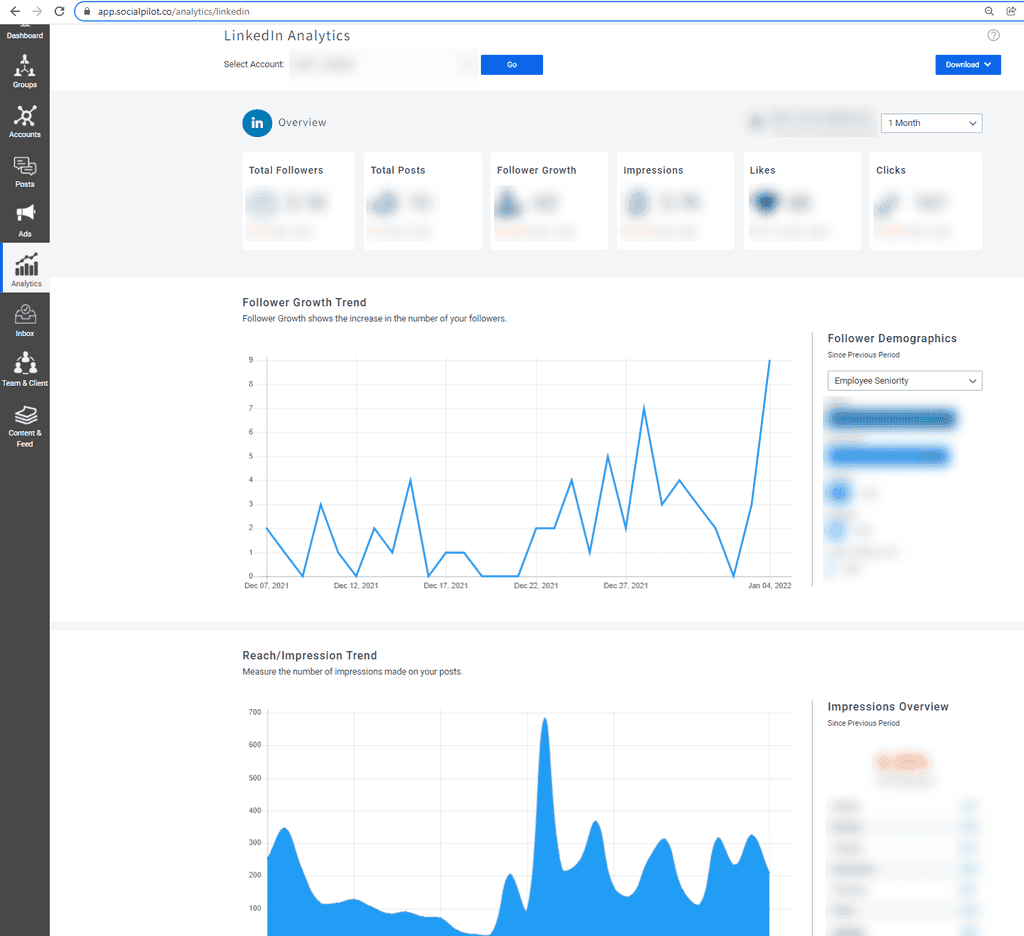Open the 1 Month time period dropdown
The width and height of the screenshot is (1024, 936).
(x=931, y=123)
